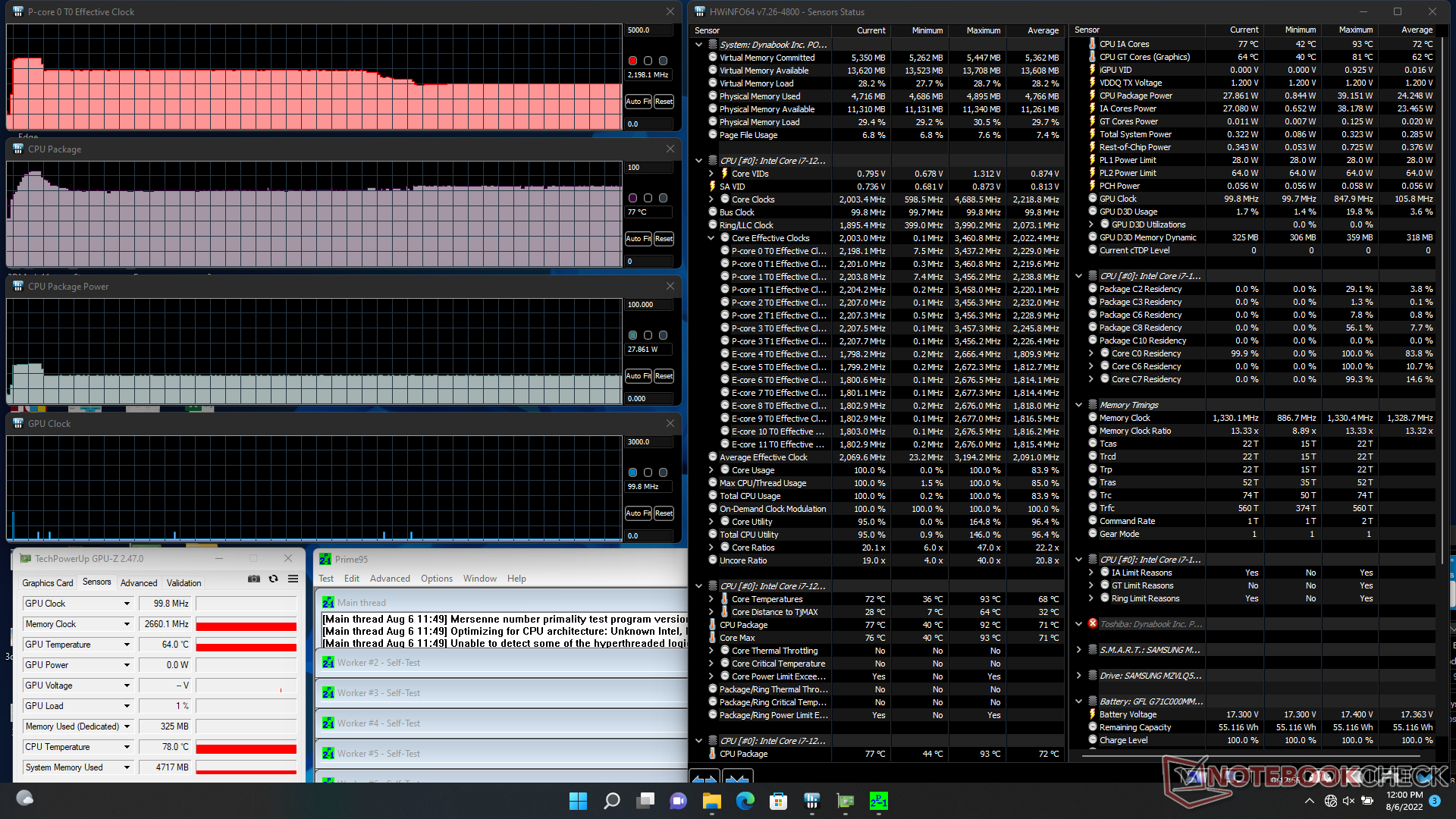Viewport: 1456px width, 819px height.
Task: Click blue color swatch in GPU Clock graph
Action: point(632,472)
